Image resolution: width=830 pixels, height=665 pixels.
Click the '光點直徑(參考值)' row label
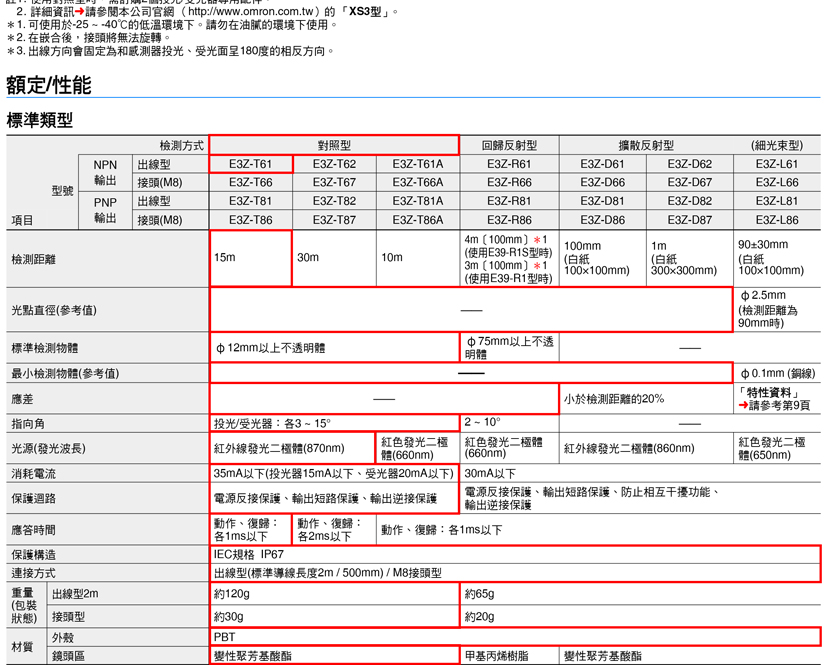[54, 310]
